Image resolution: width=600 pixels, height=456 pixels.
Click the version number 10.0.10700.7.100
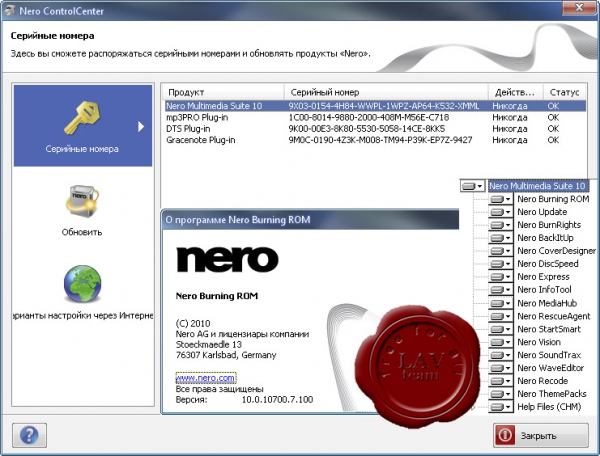277,400
